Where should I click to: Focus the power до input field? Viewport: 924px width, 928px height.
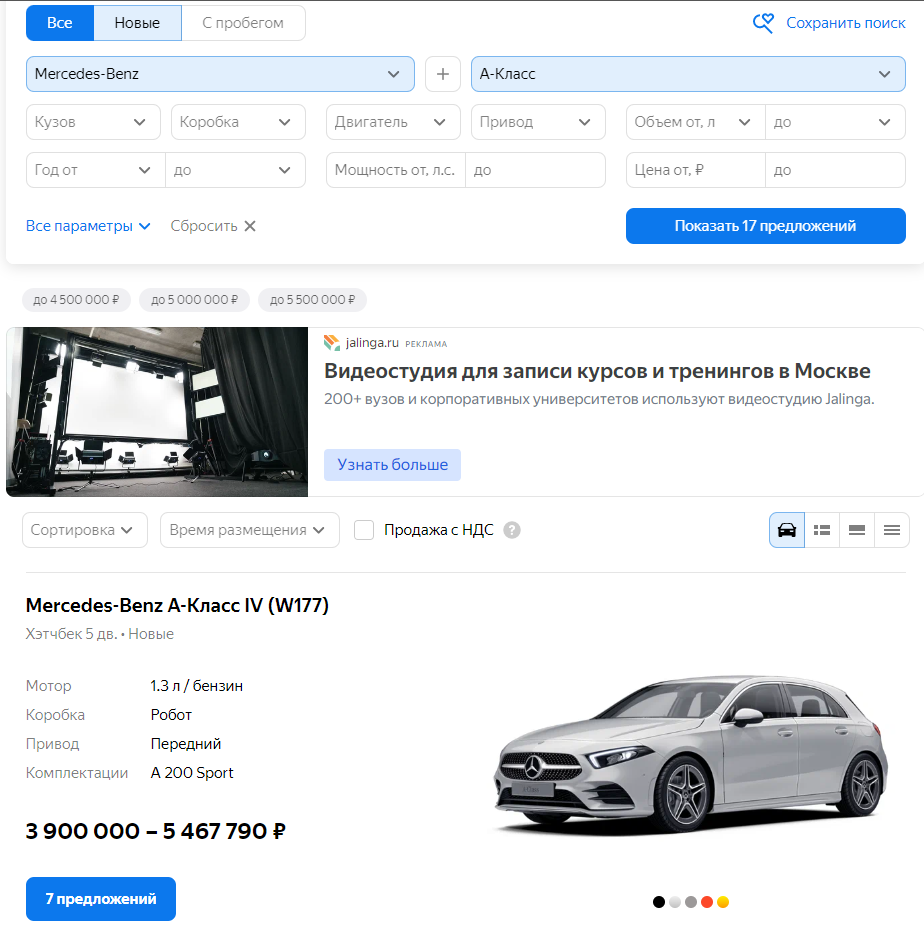(x=536, y=170)
